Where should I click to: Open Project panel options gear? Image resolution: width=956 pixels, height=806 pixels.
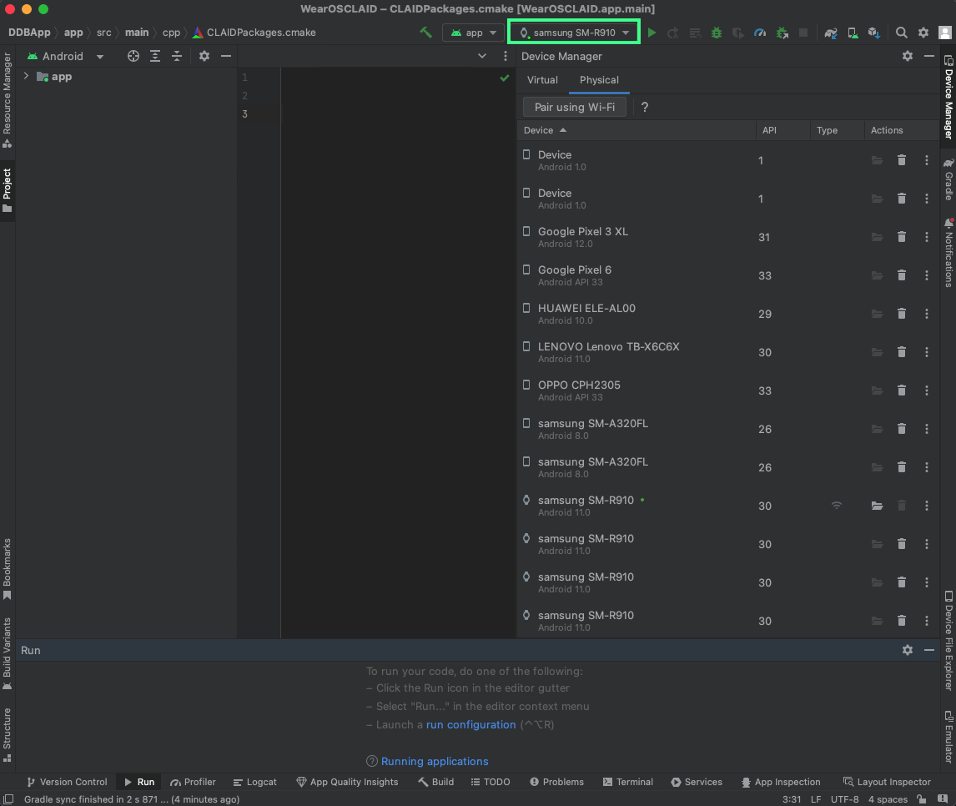(x=204, y=56)
